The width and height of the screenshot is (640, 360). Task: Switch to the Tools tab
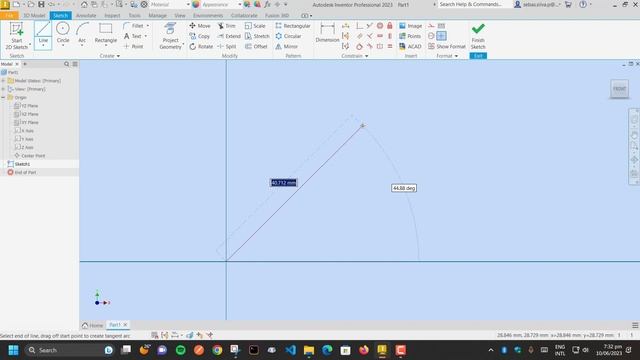[x=134, y=16]
